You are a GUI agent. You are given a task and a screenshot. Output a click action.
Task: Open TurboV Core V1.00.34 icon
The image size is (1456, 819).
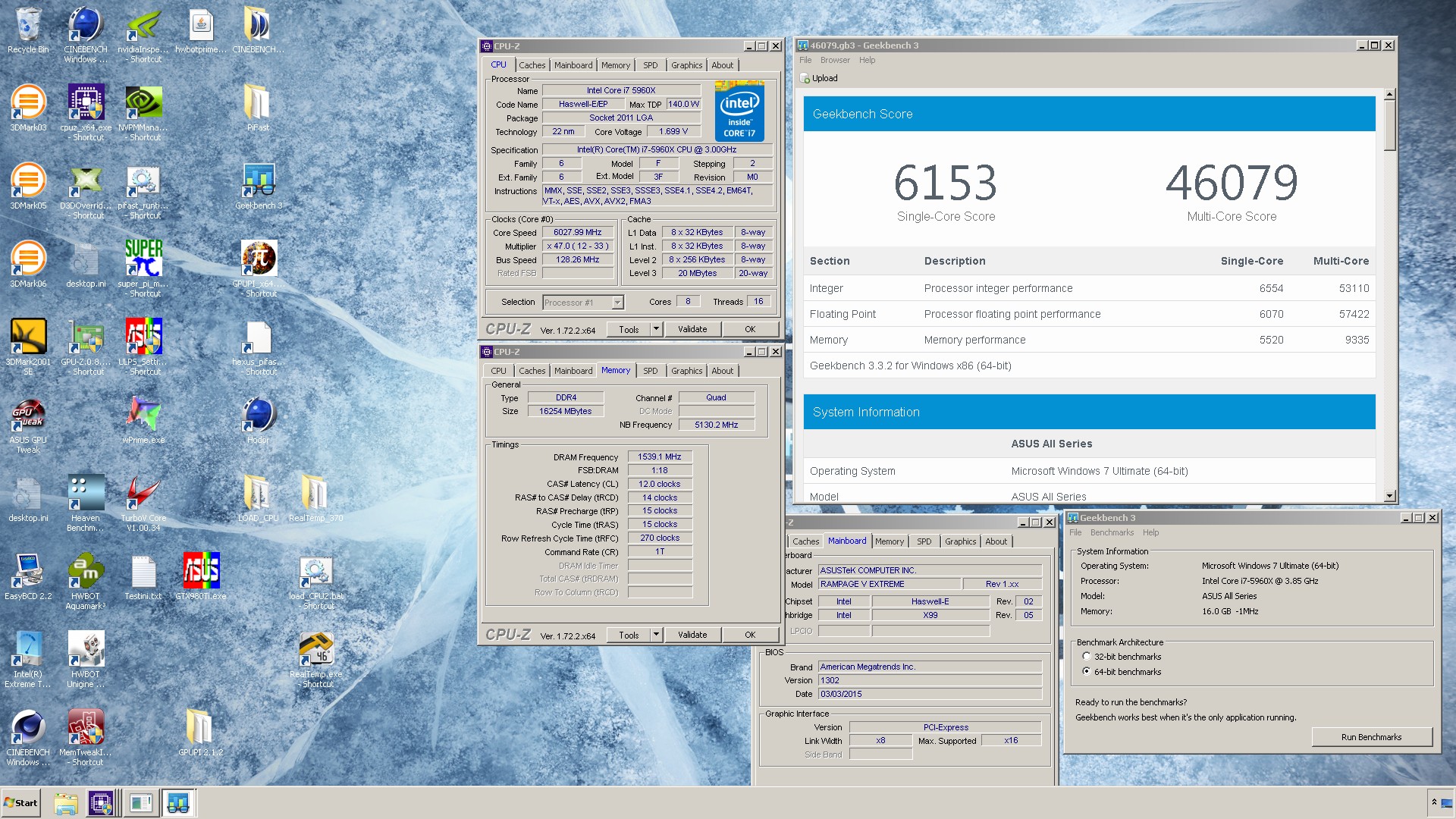(143, 503)
